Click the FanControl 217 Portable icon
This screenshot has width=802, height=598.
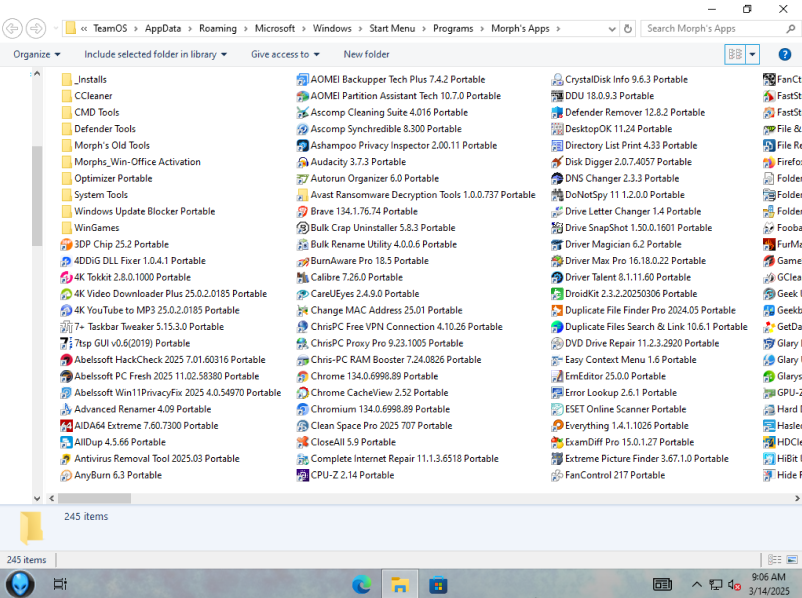pos(557,475)
